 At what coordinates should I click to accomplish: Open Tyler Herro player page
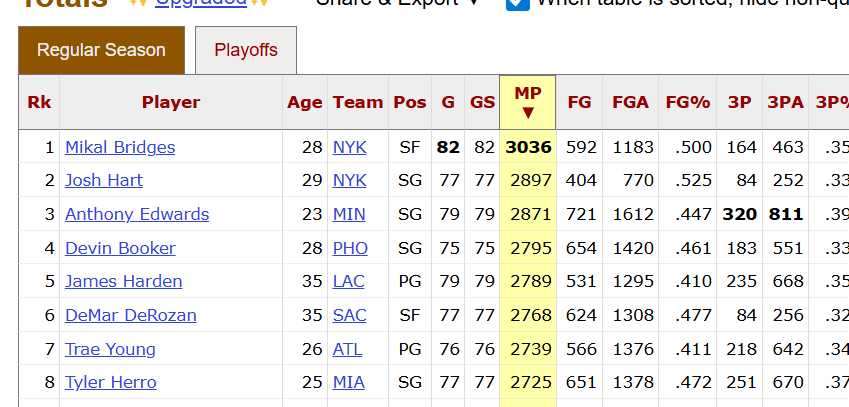[110, 382]
